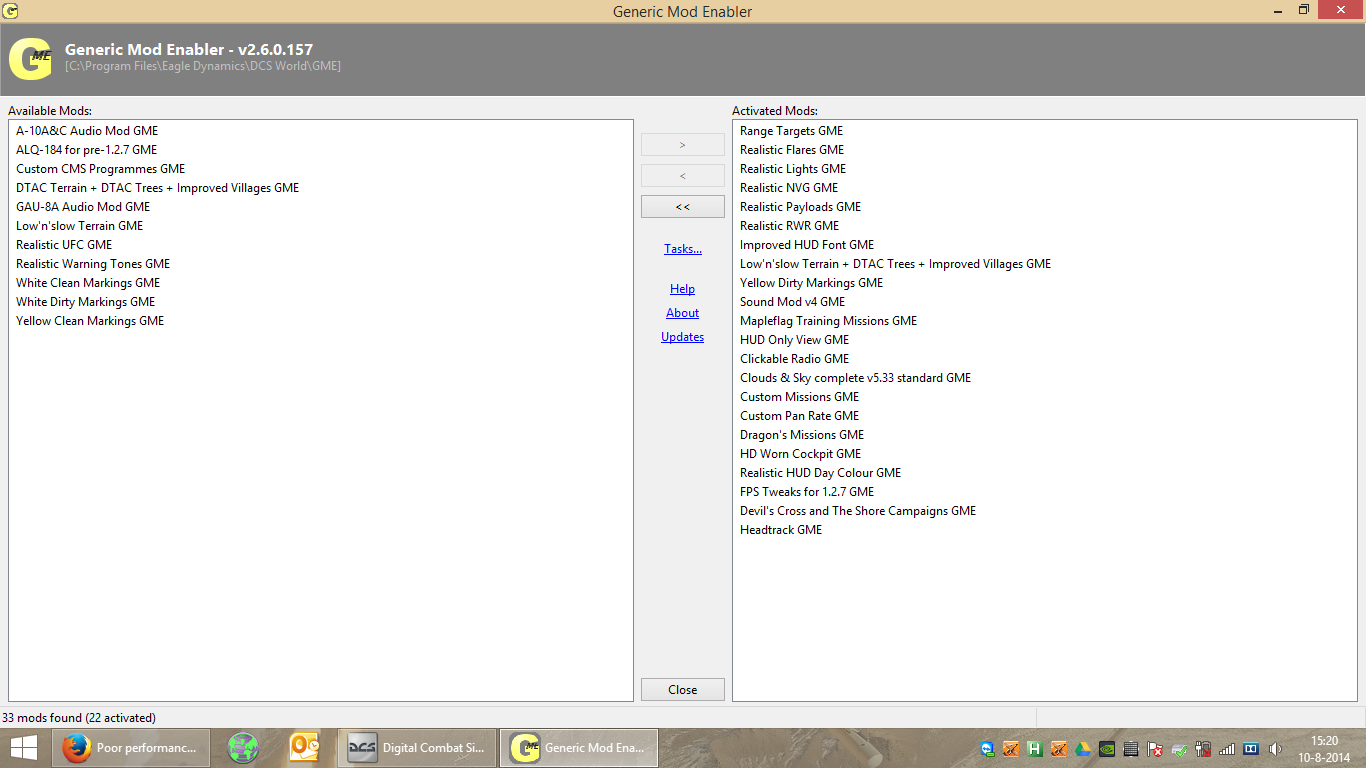Open the Tasks... link

pyautogui.click(x=683, y=249)
